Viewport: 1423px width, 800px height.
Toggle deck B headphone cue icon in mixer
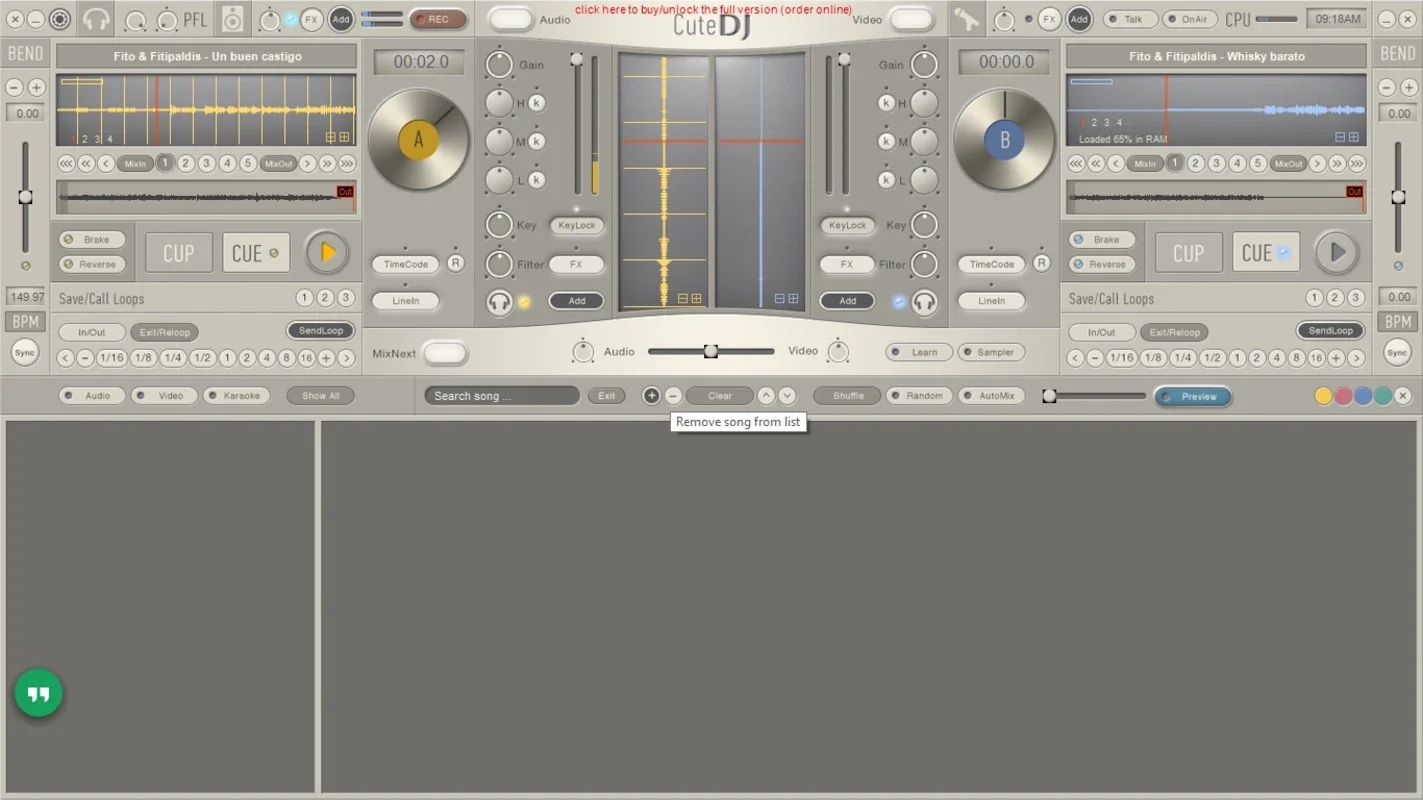pyautogui.click(x=924, y=301)
